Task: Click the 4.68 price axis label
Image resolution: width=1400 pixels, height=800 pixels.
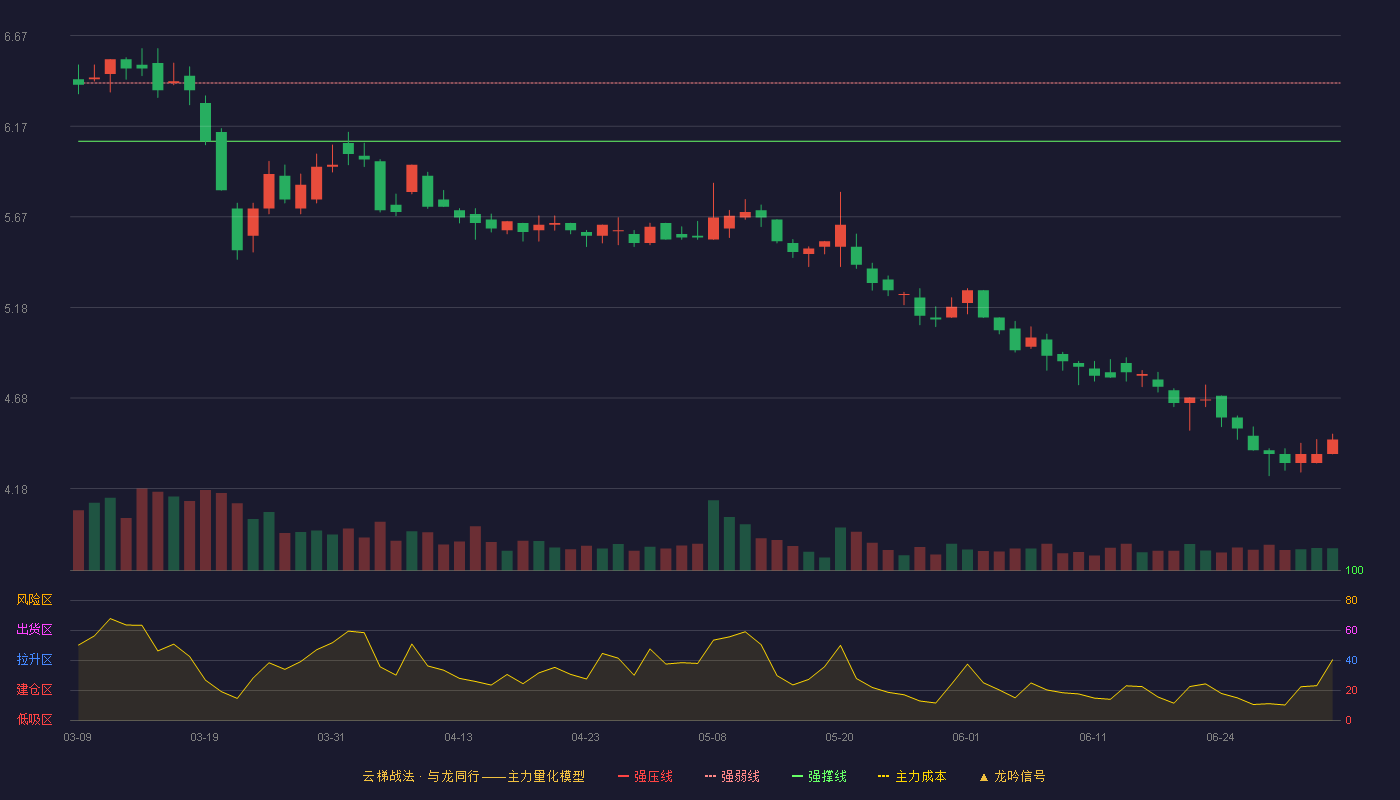Action: (15, 399)
